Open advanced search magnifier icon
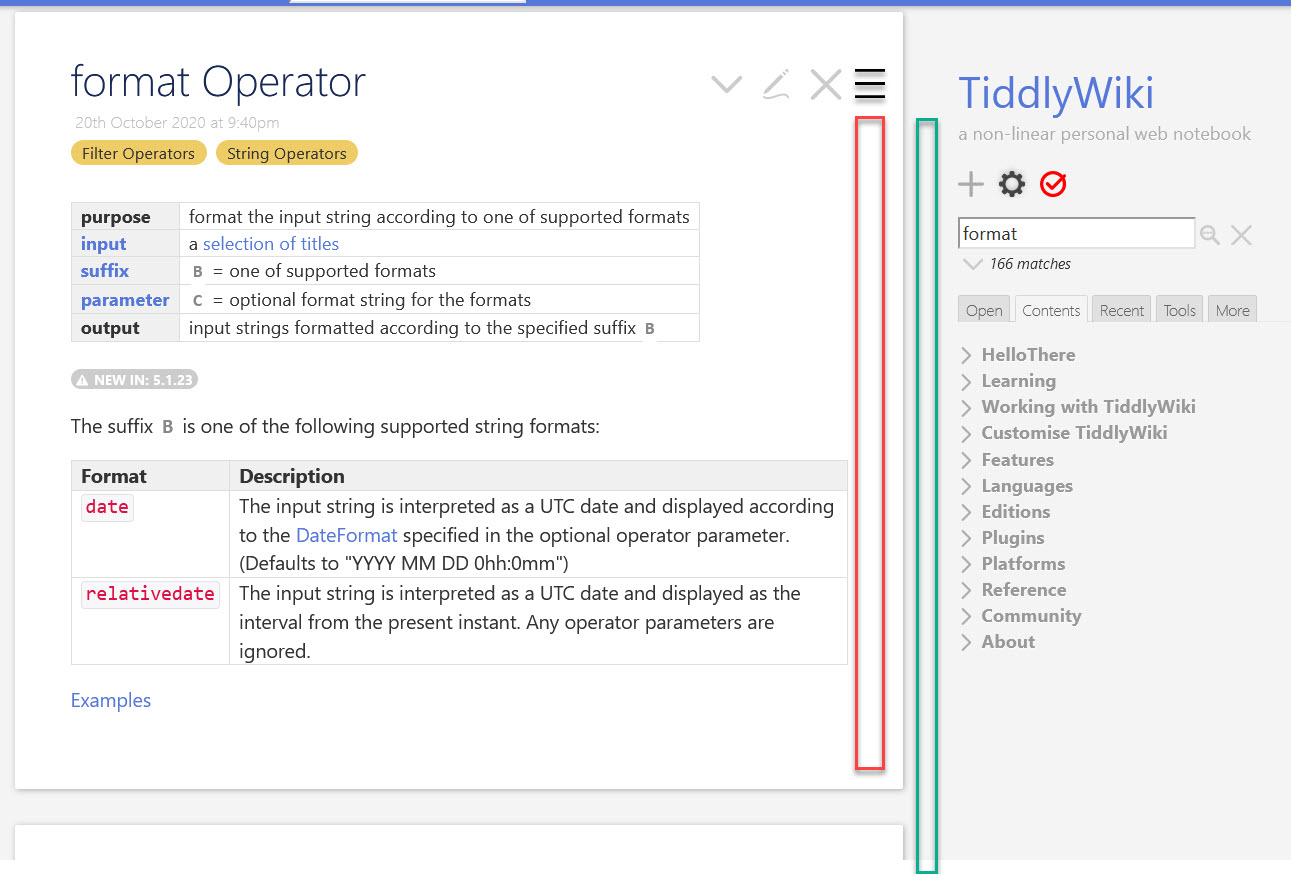This screenshot has width=1291, height=874. (x=1210, y=235)
